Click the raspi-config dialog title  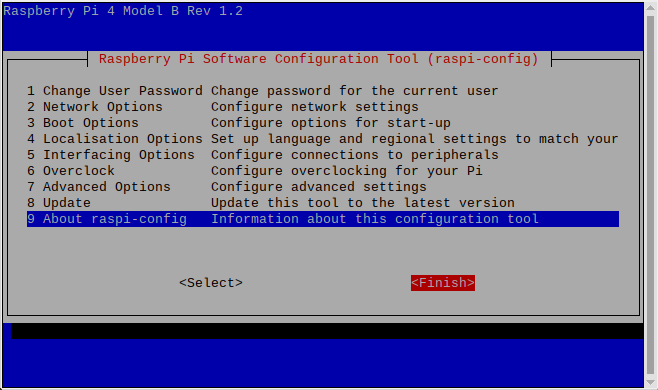[x=319, y=59]
